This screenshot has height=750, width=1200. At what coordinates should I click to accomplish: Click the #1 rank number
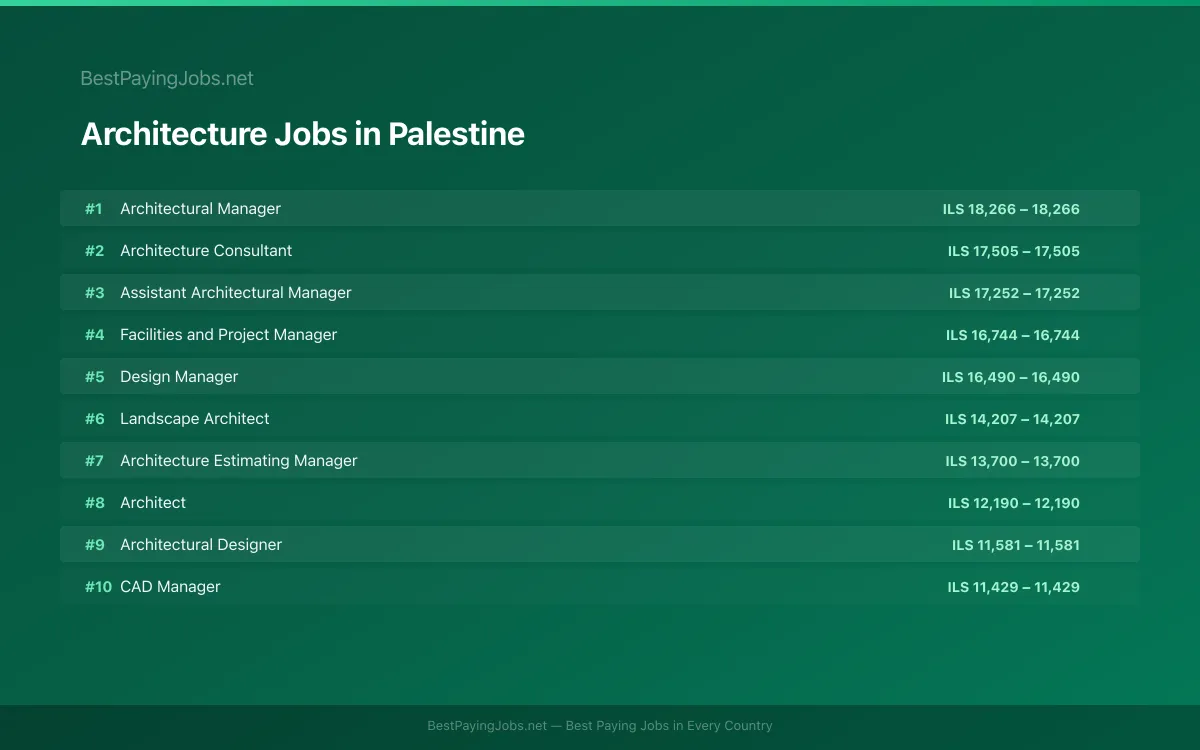[93, 209]
